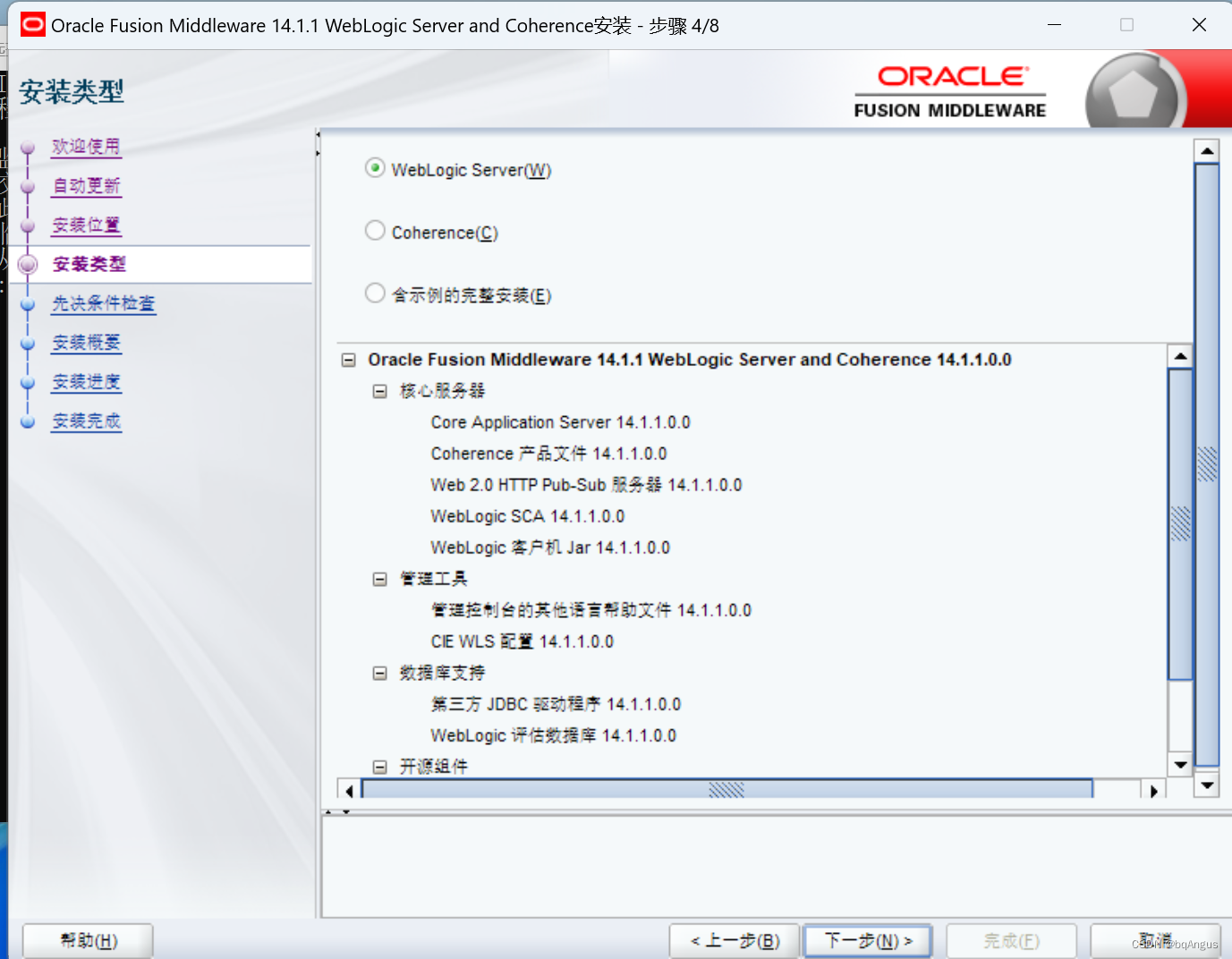The width and height of the screenshot is (1232, 959).
Task: Open the 安装进度 step
Action: (x=86, y=382)
